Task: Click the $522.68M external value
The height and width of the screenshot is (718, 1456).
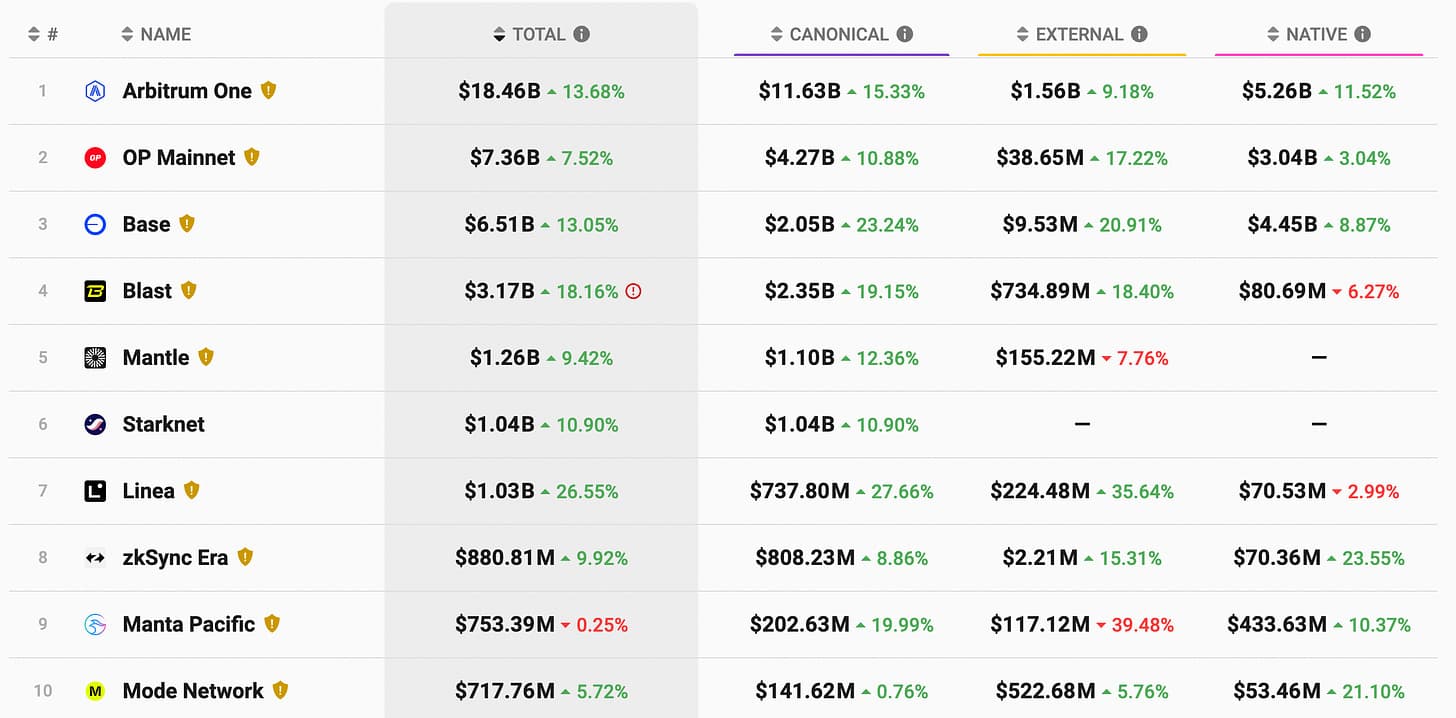Action: pos(1045,691)
